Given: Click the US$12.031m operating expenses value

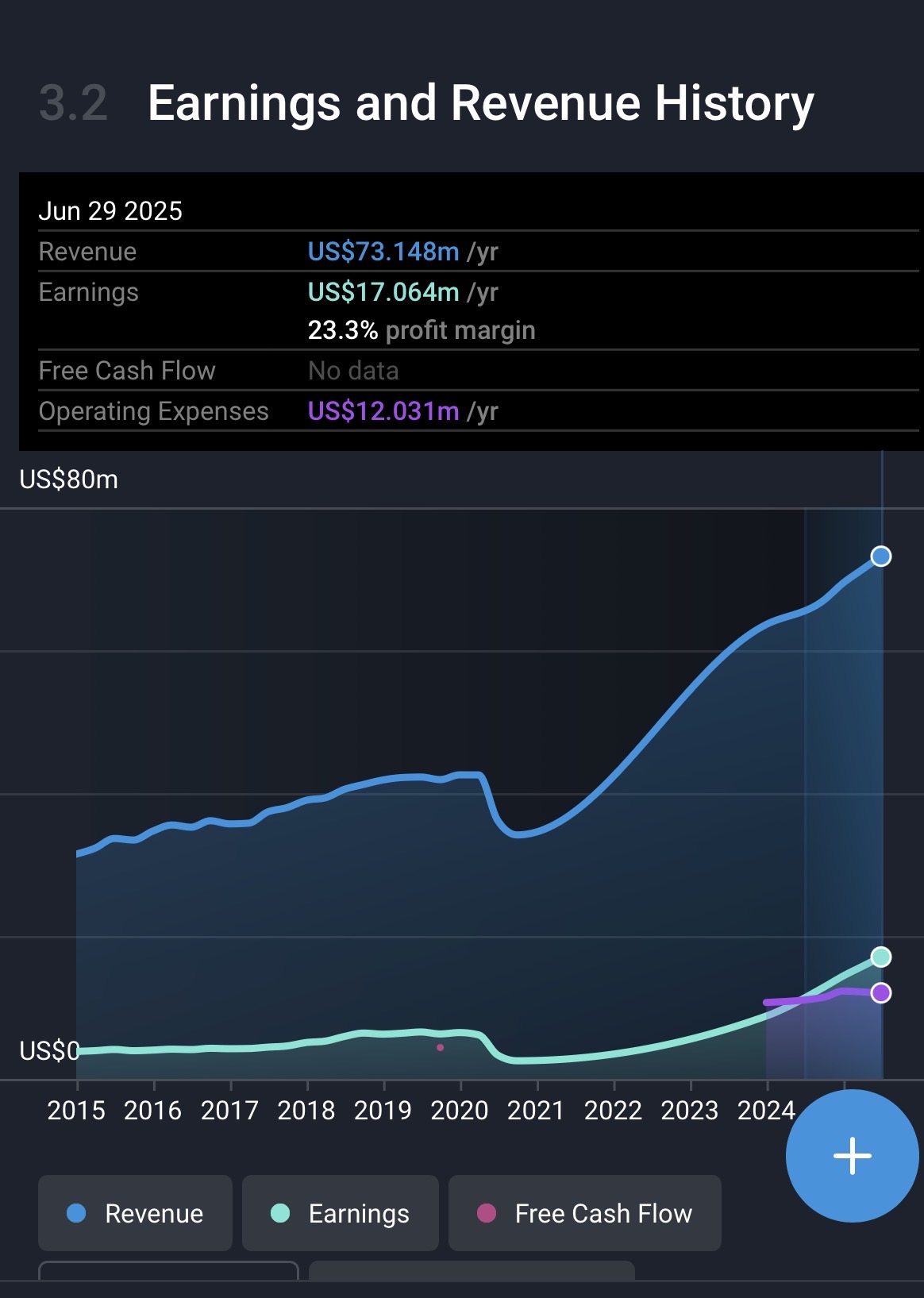Looking at the screenshot, I should click(x=383, y=411).
